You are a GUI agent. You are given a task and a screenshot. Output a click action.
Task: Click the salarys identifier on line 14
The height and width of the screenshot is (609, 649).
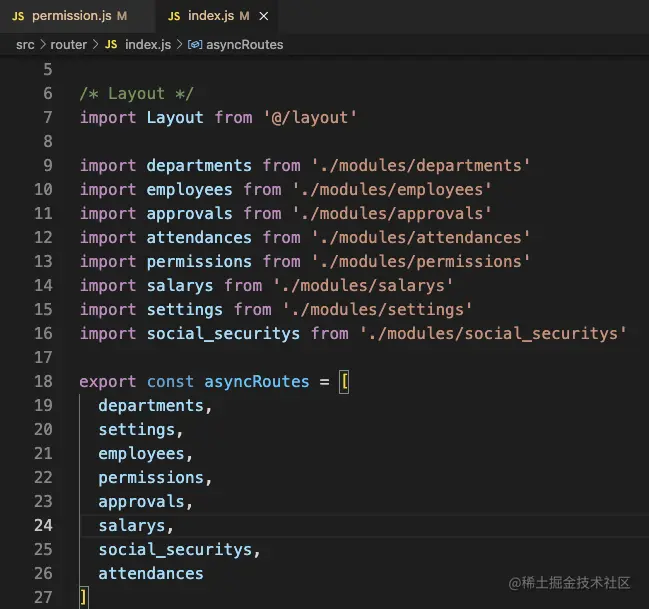tap(180, 286)
